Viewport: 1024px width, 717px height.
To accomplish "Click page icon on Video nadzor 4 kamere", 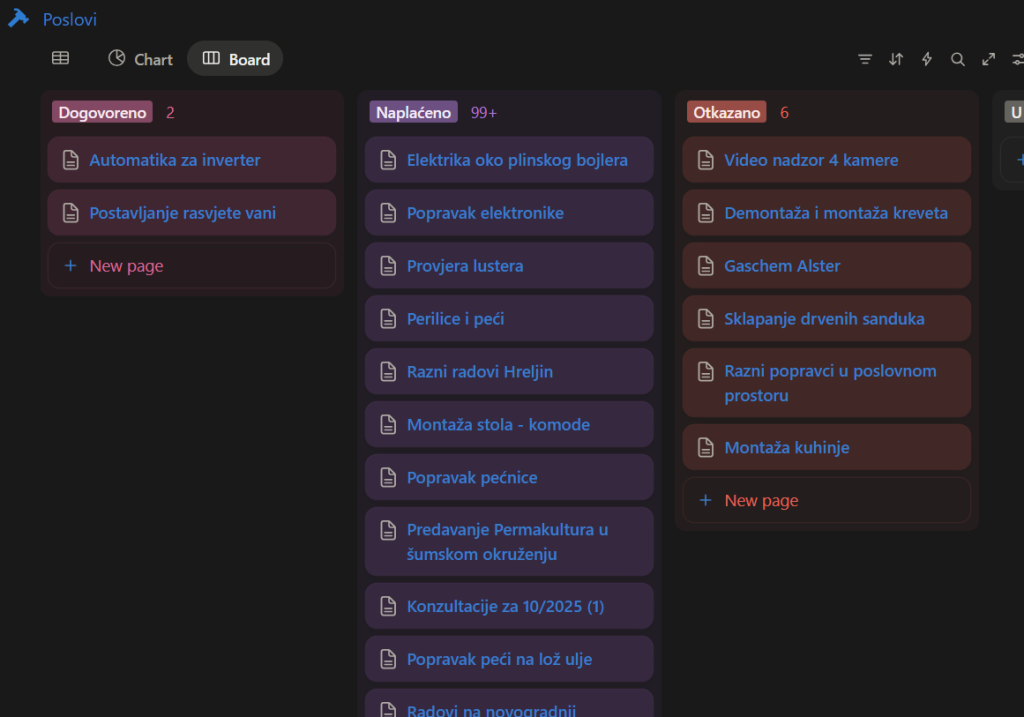I will pos(706,160).
